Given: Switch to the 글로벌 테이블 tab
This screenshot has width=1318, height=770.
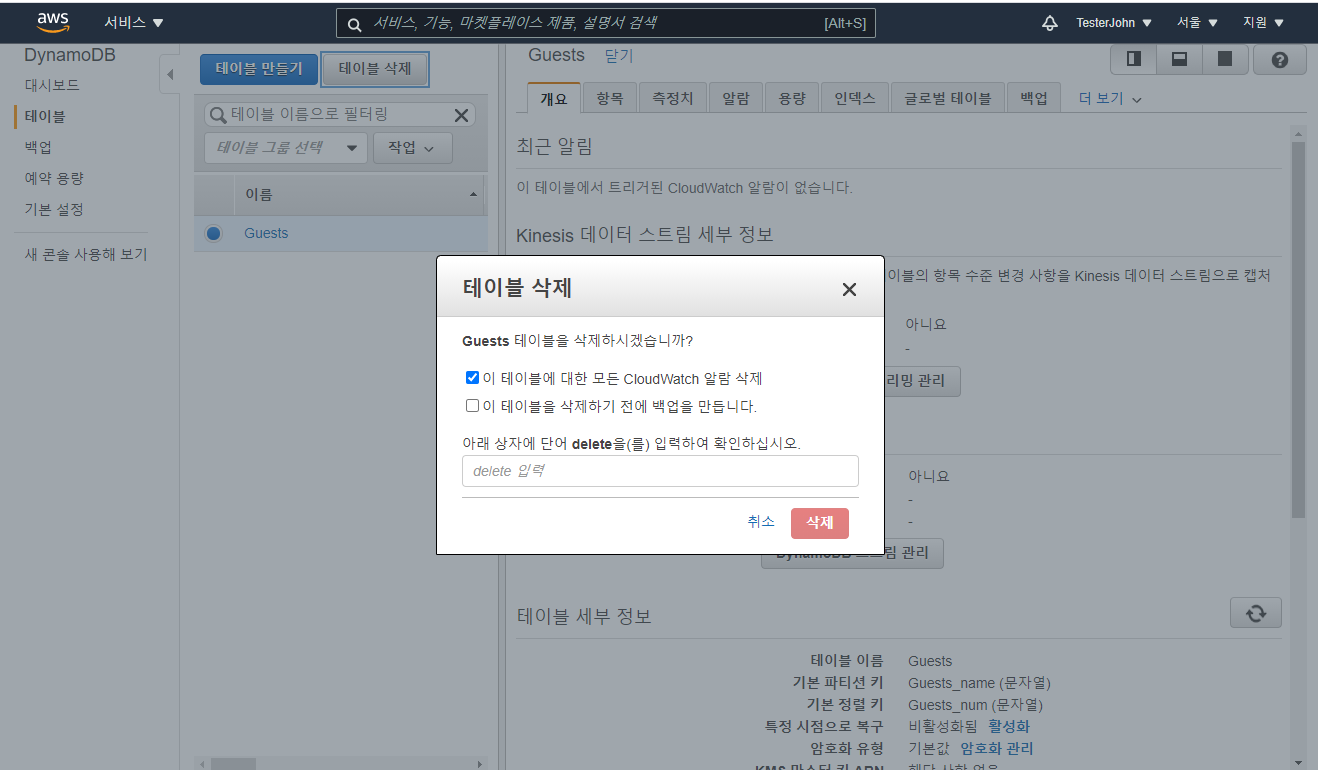Looking at the screenshot, I should [x=947, y=98].
